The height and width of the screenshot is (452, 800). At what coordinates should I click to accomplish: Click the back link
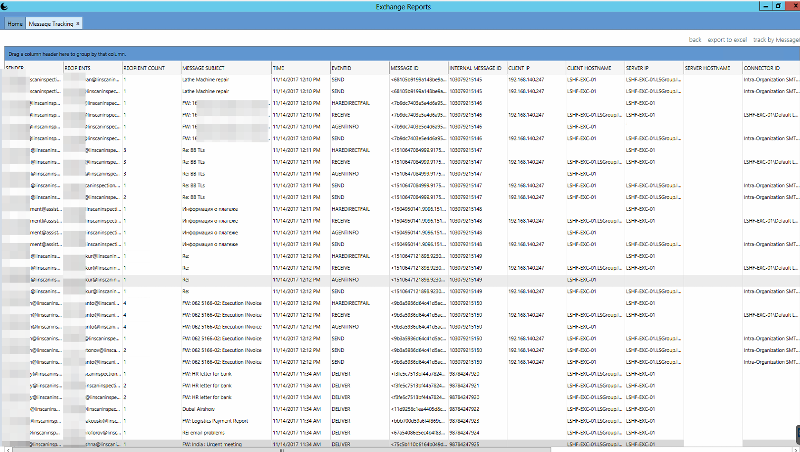click(x=695, y=38)
